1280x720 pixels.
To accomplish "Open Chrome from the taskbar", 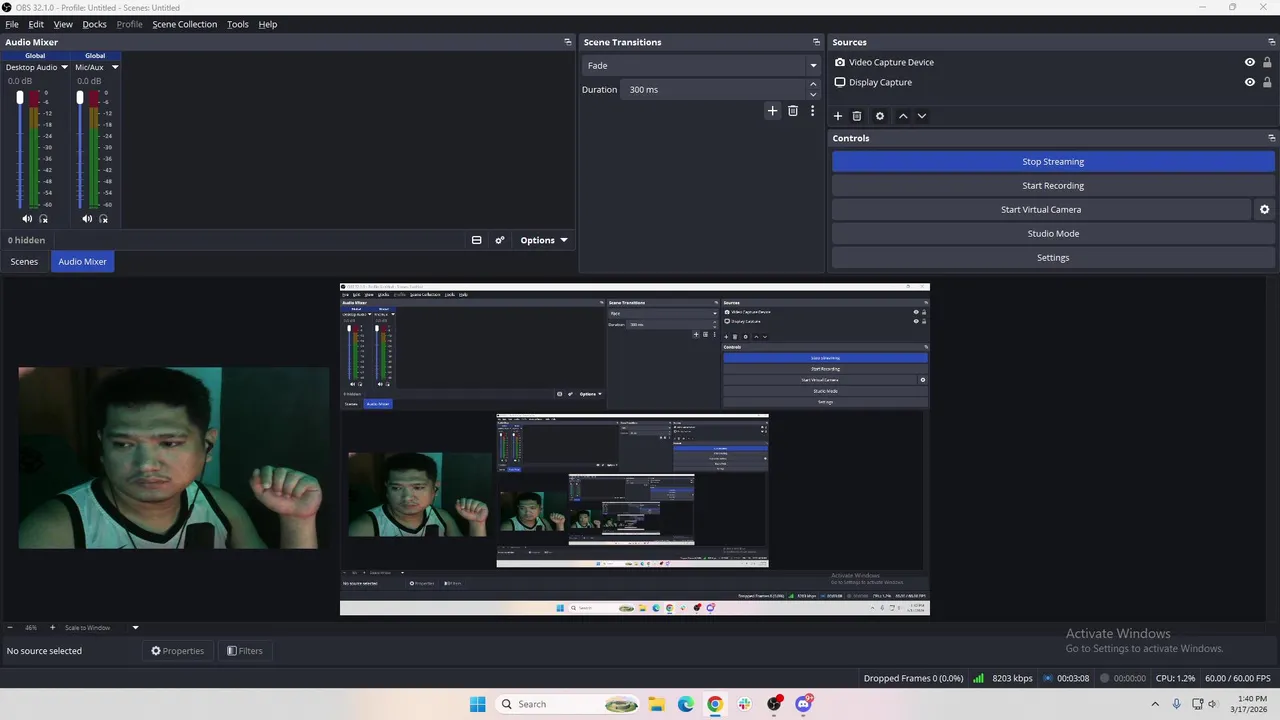I will [x=715, y=704].
